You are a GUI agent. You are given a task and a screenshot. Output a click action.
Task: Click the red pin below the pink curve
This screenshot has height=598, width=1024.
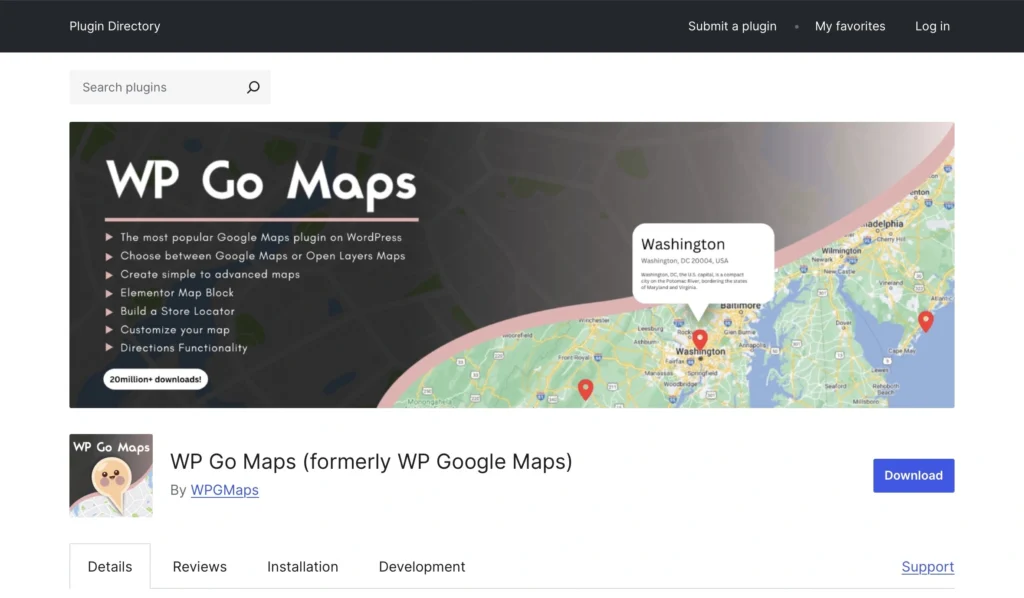coord(585,390)
